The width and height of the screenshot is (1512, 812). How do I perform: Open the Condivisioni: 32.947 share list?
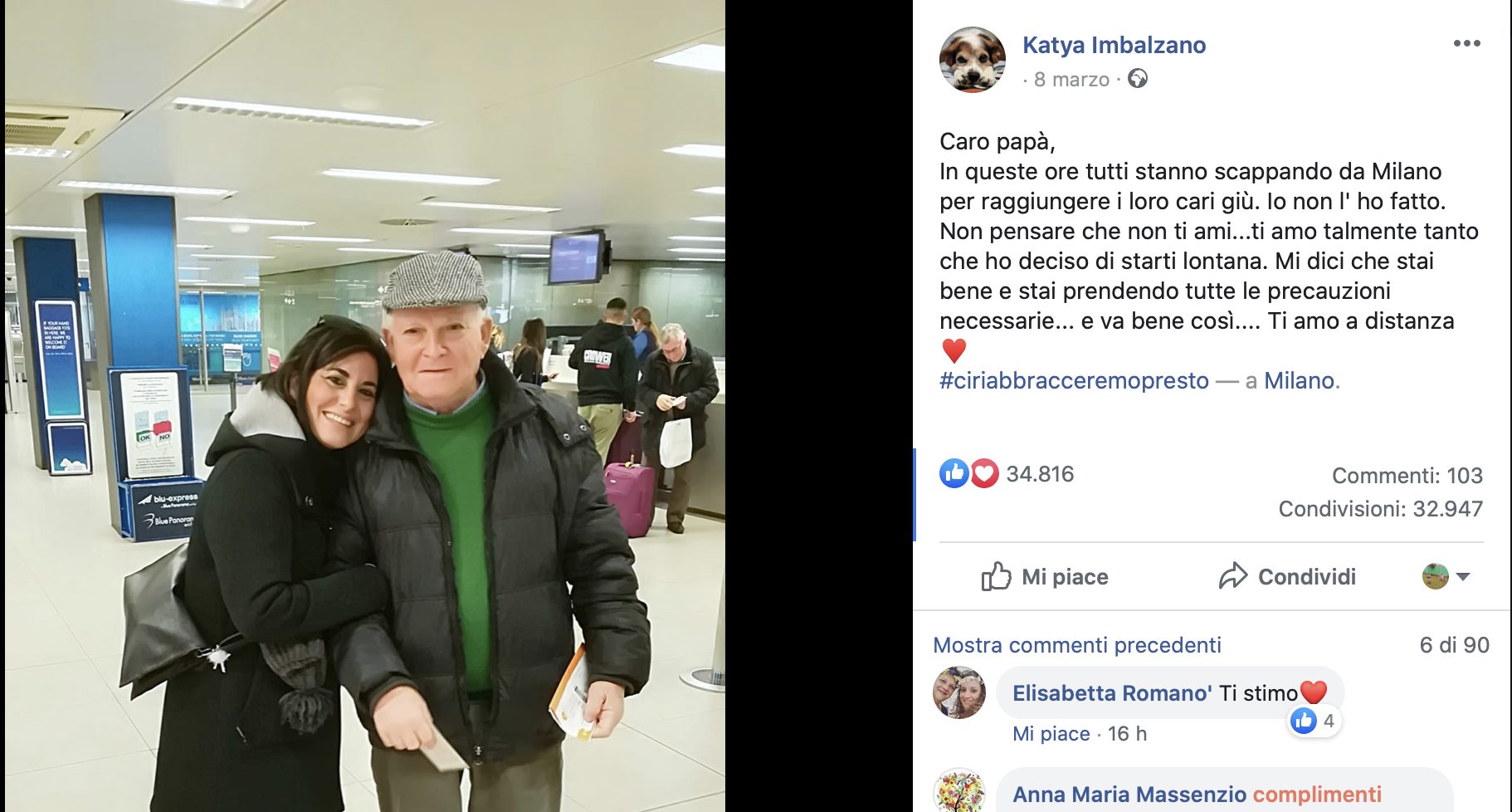tap(1380, 509)
